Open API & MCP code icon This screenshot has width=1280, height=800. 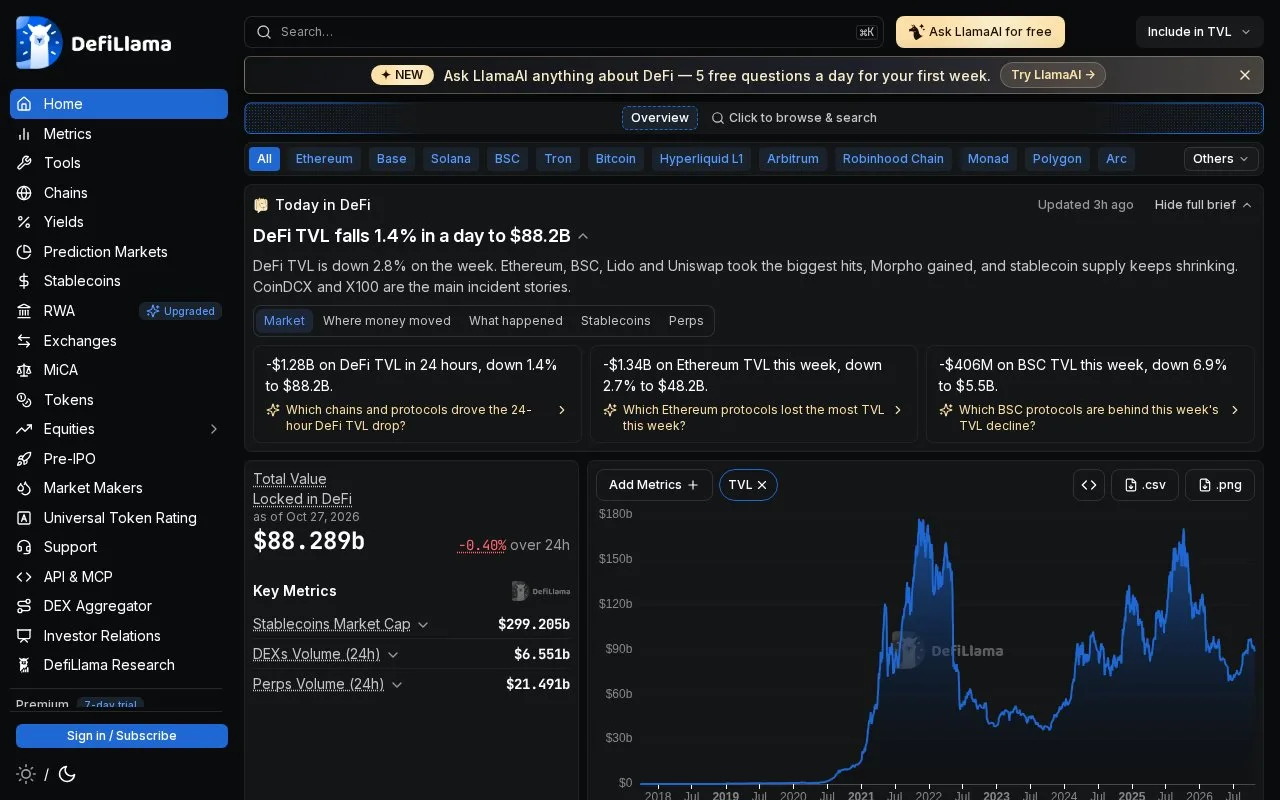[x=24, y=577]
